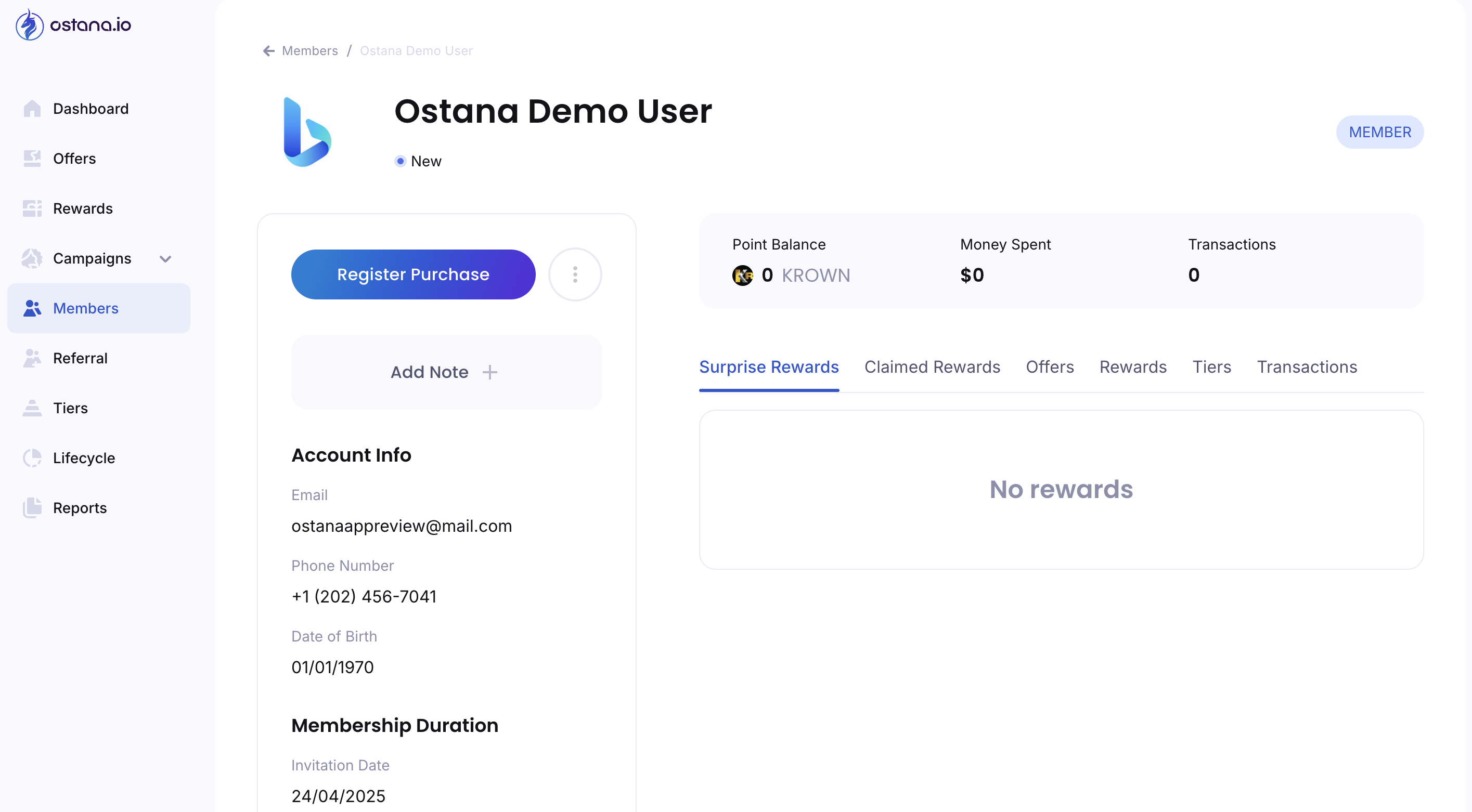This screenshot has height=812, width=1472.
Task: Open the Reports sidebar item
Action: 99,508
